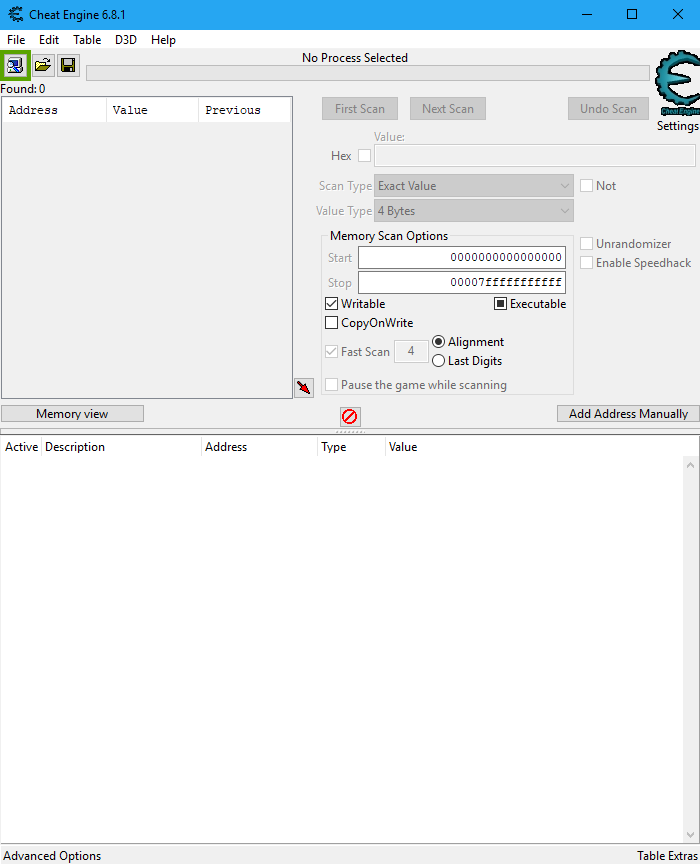Click the Active column header
700x864 pixels.
21,447
